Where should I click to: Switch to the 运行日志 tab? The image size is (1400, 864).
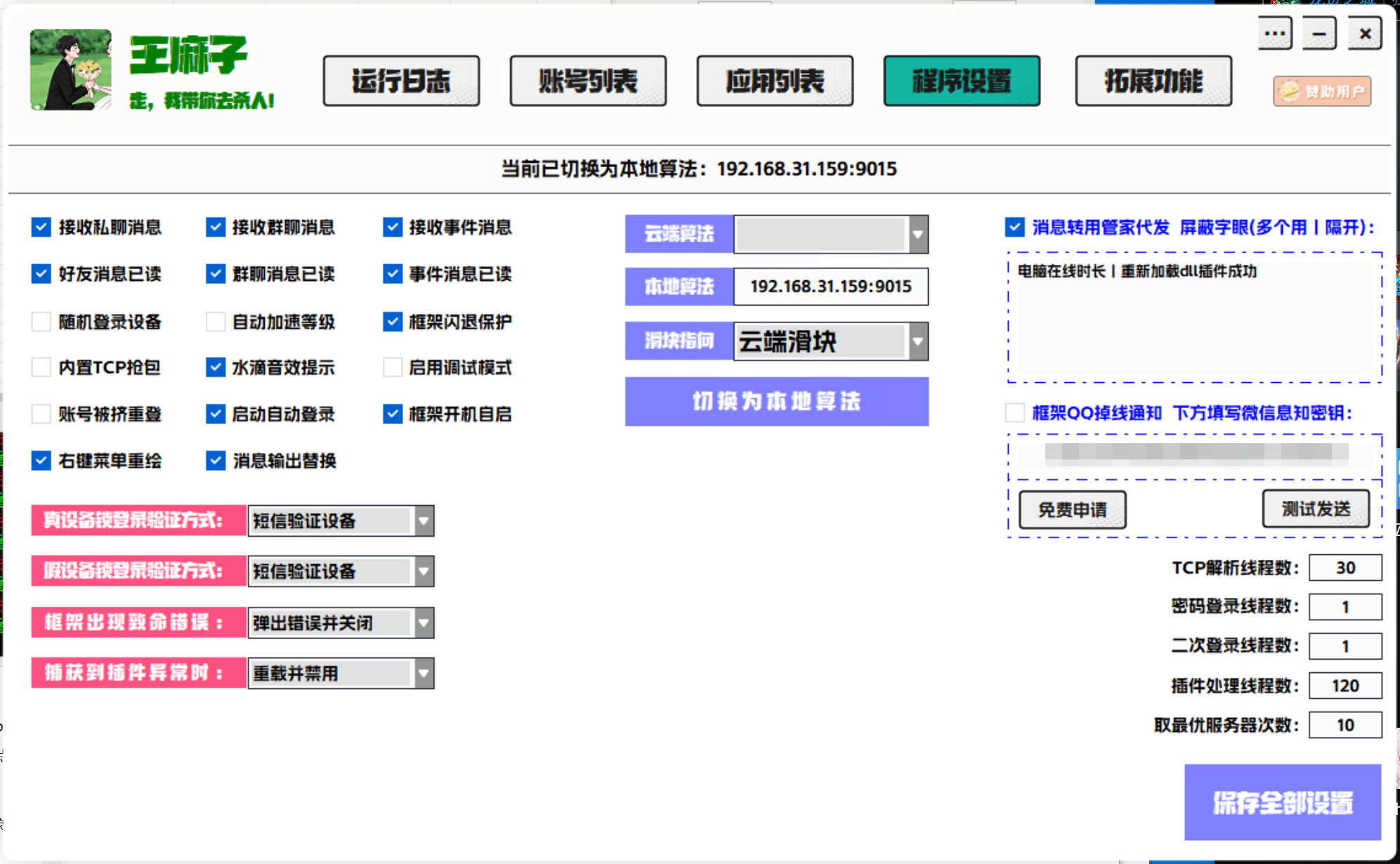pyautogui.click(x=400, y=80)
